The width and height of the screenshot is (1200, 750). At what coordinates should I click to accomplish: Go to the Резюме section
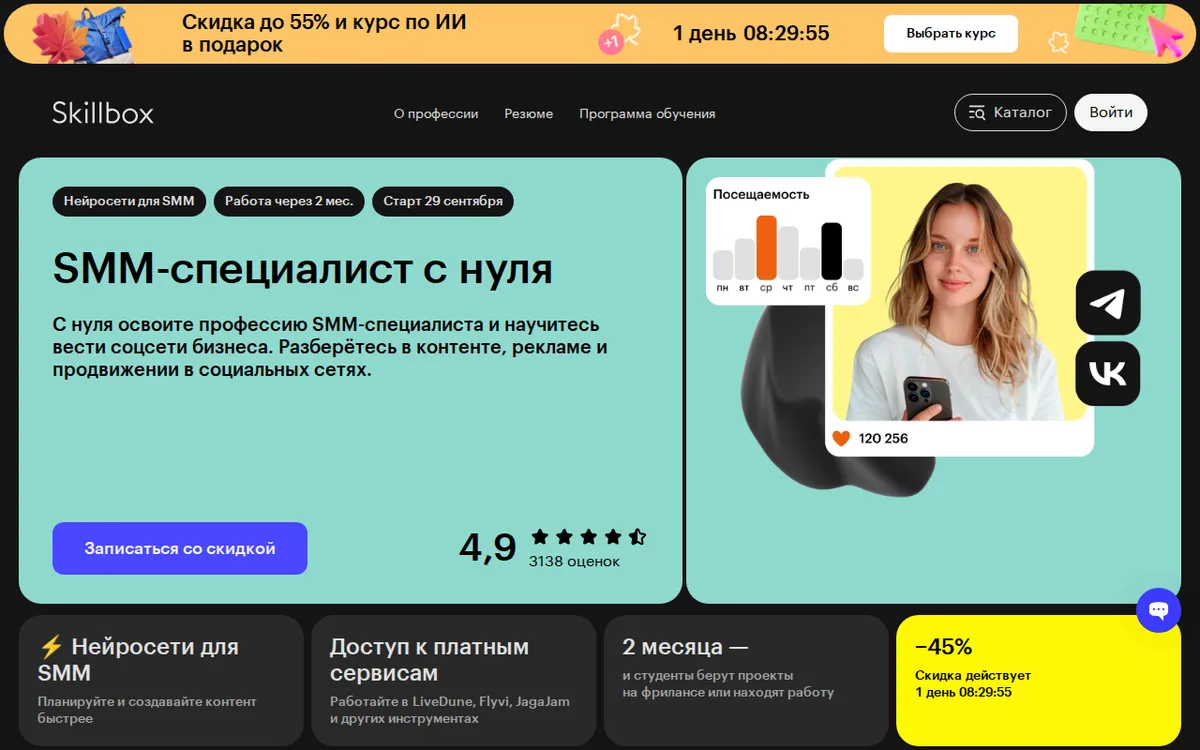529,114
